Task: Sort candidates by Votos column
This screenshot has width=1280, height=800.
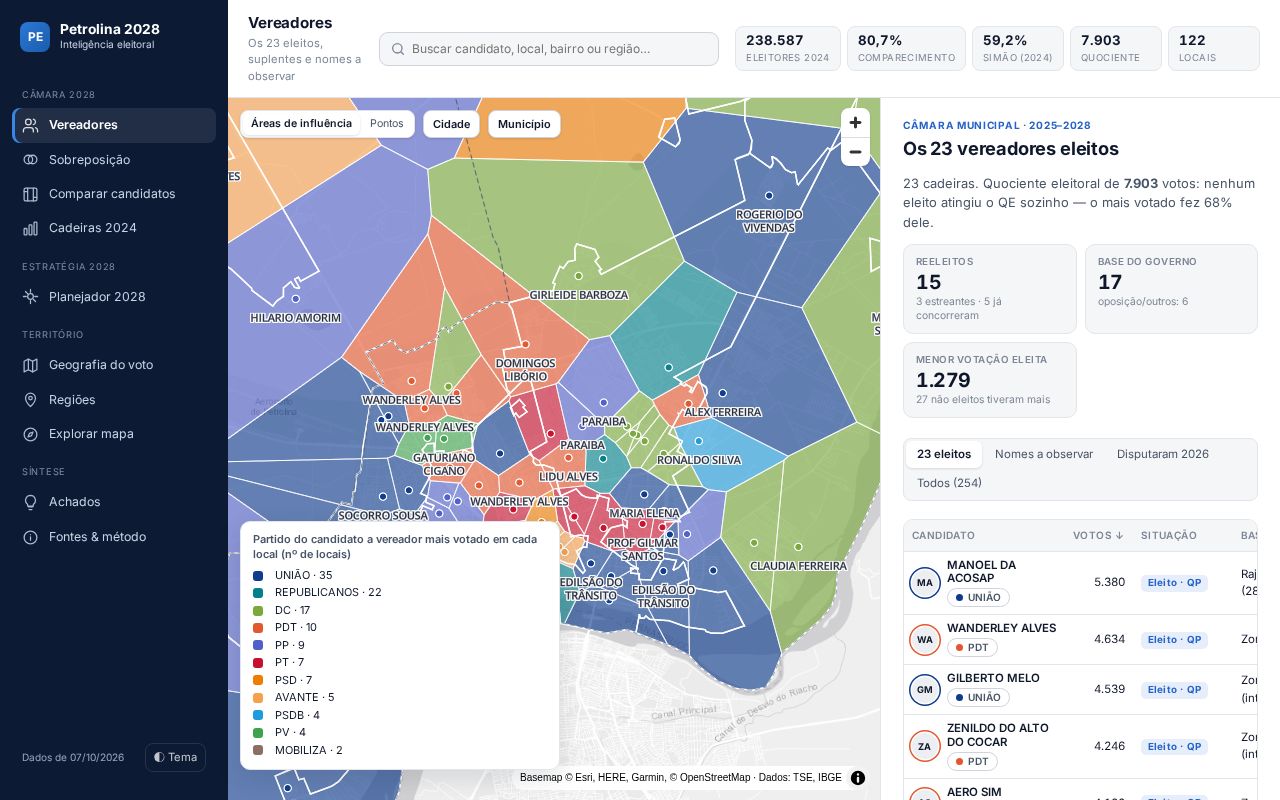Action: point(1098,536)
